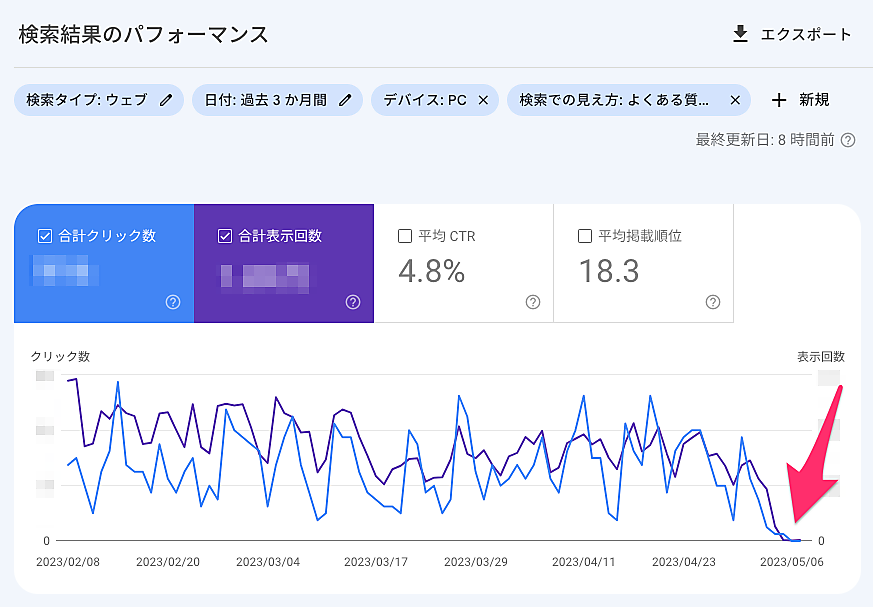Uncheck the 合計表示回数 checkbox
The image size is (873, 607).
(x=224, y=237)
